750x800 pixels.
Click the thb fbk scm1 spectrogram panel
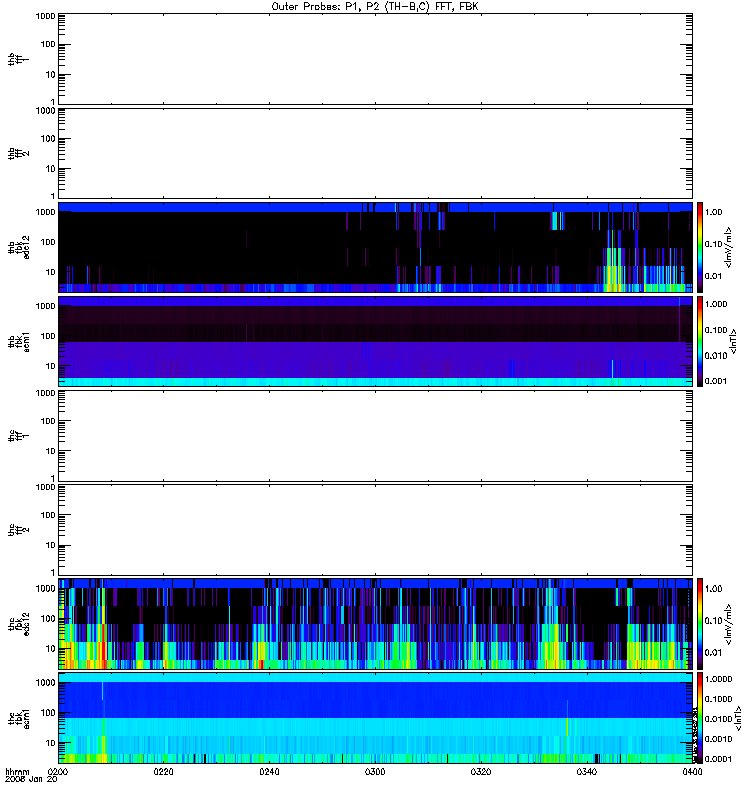click(x=376, y=341)
